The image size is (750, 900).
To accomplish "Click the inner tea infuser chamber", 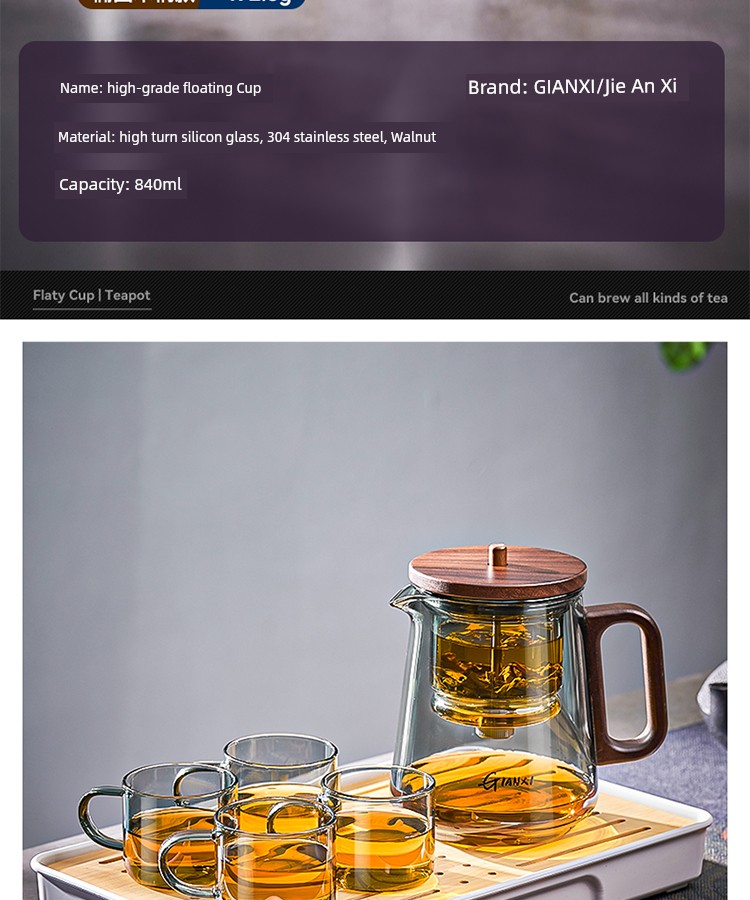I will click(497, 668).
